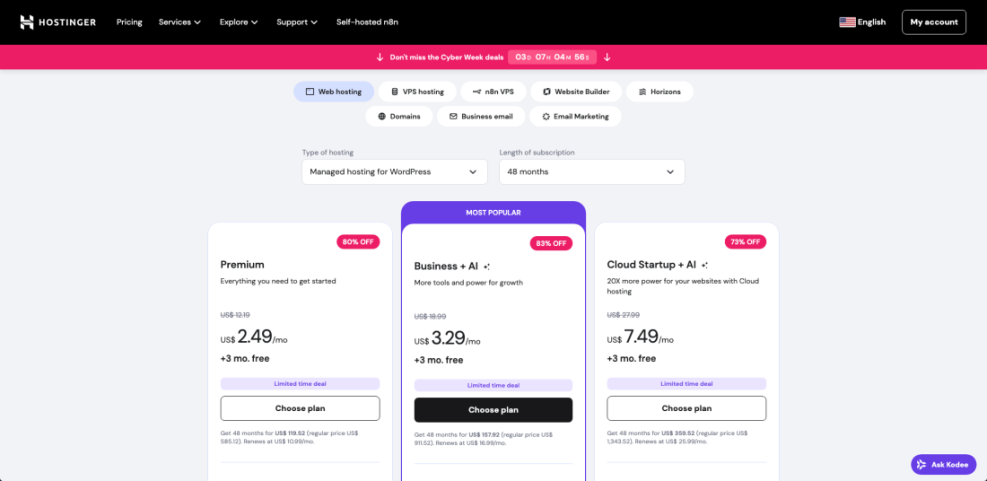Click the US flag language icon
The height and width of the screenshot is (481, 987).
click(x=847, y=22)
